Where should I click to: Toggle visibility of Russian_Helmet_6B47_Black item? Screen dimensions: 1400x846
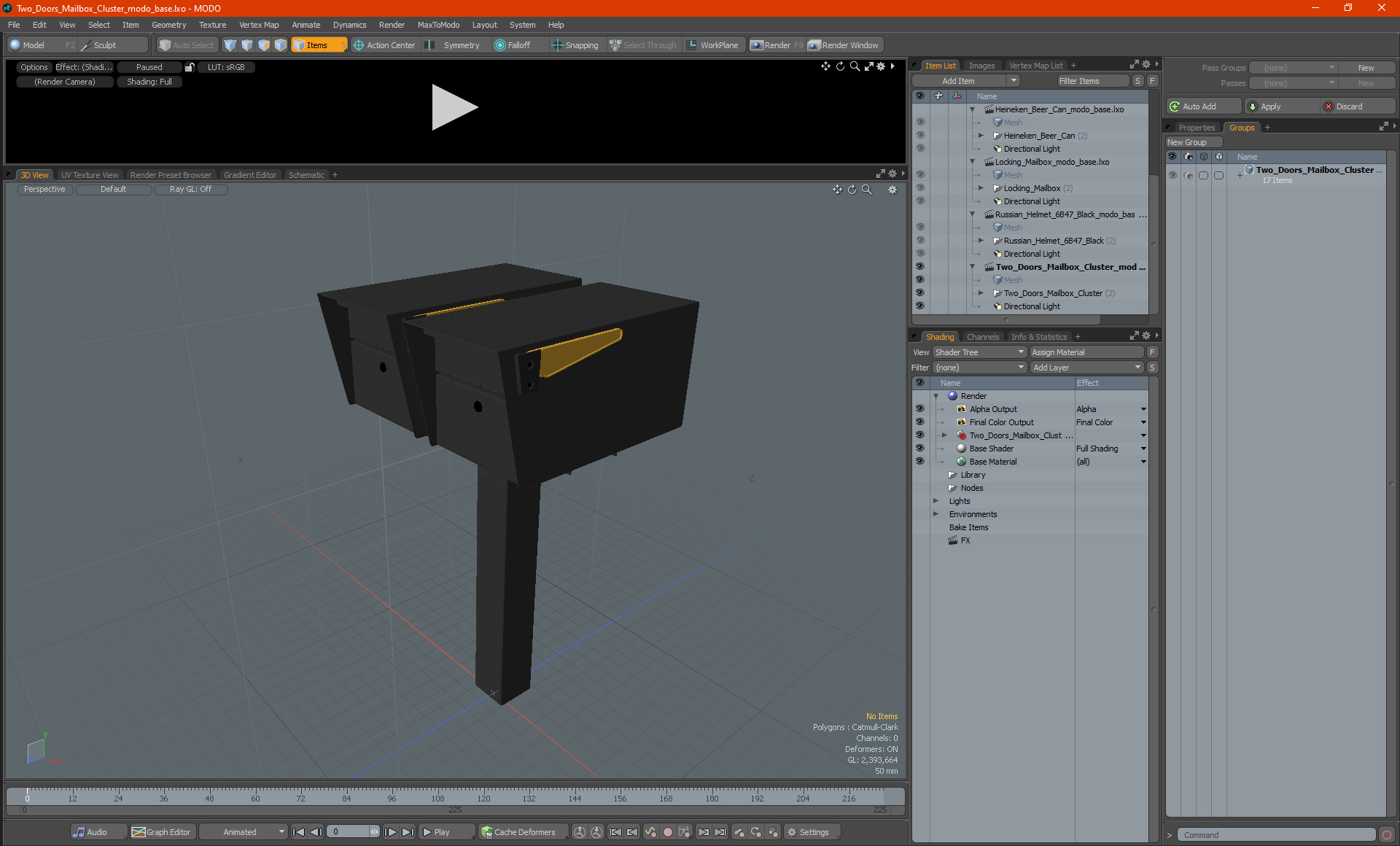click(920, 241)
